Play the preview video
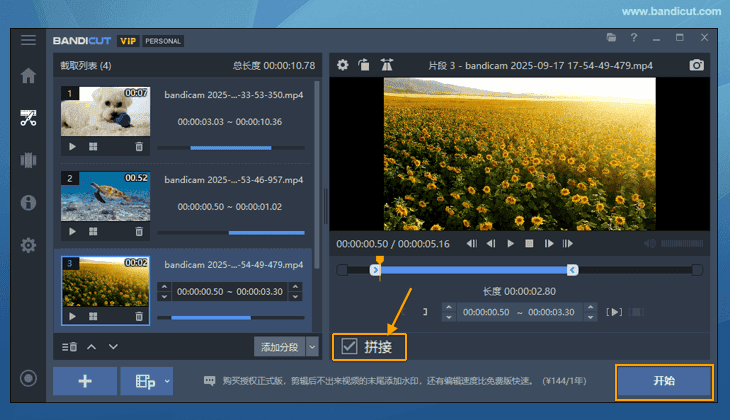 point(510,243)
